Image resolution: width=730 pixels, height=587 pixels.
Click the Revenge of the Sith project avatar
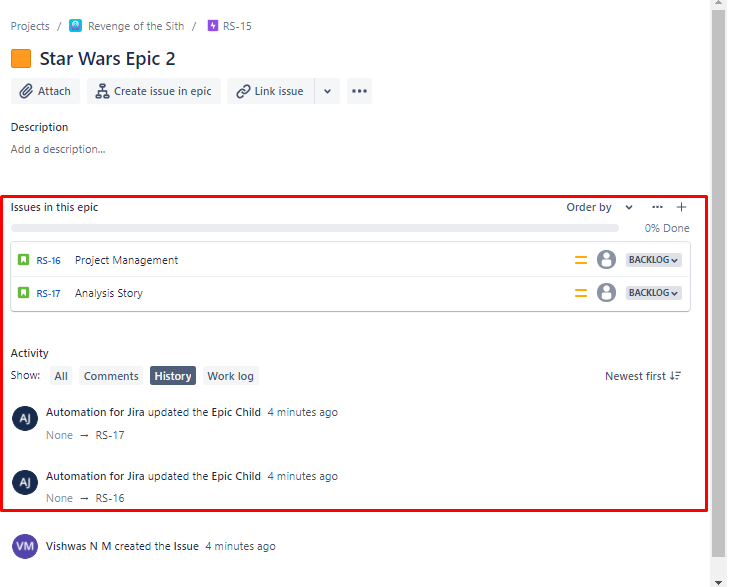[x=75, y=26]
